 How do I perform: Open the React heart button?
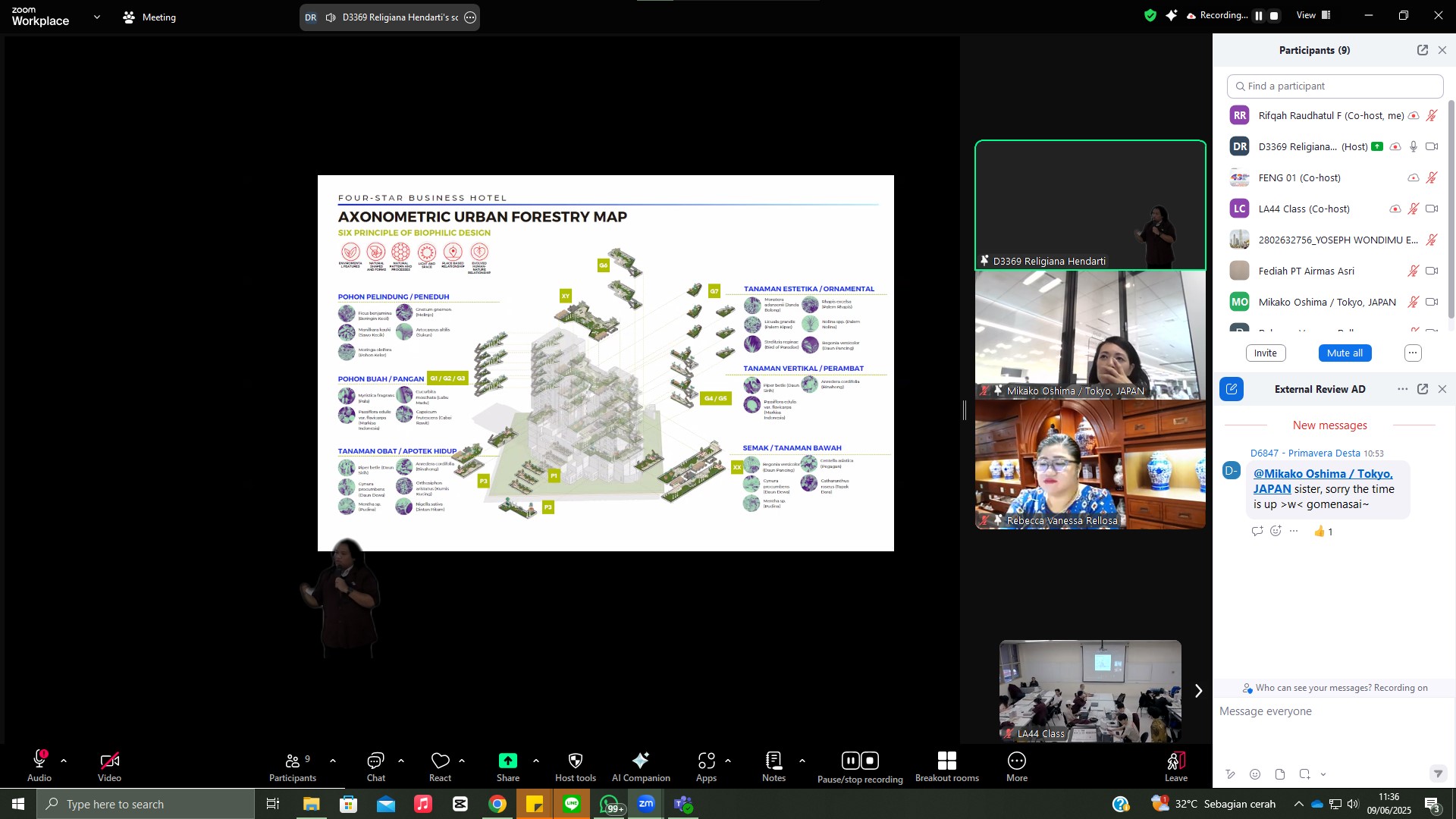pos(440,766)
